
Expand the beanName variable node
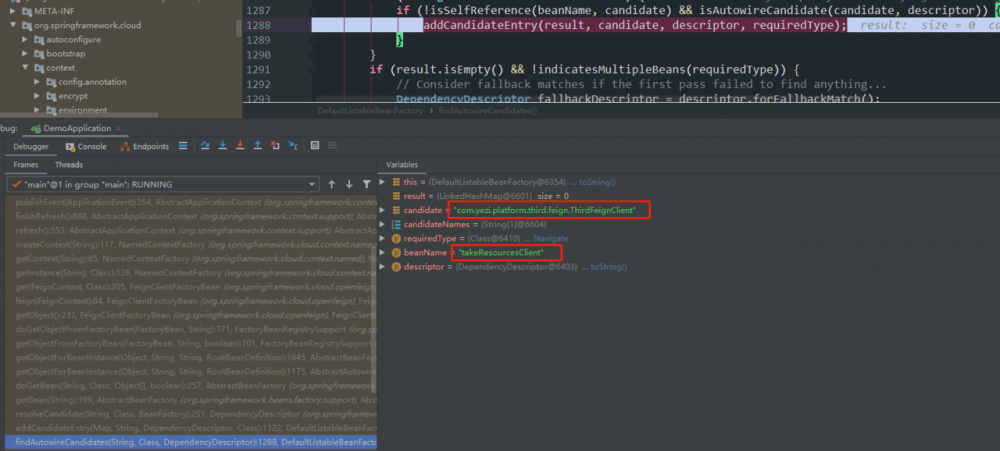pos(383,253)
